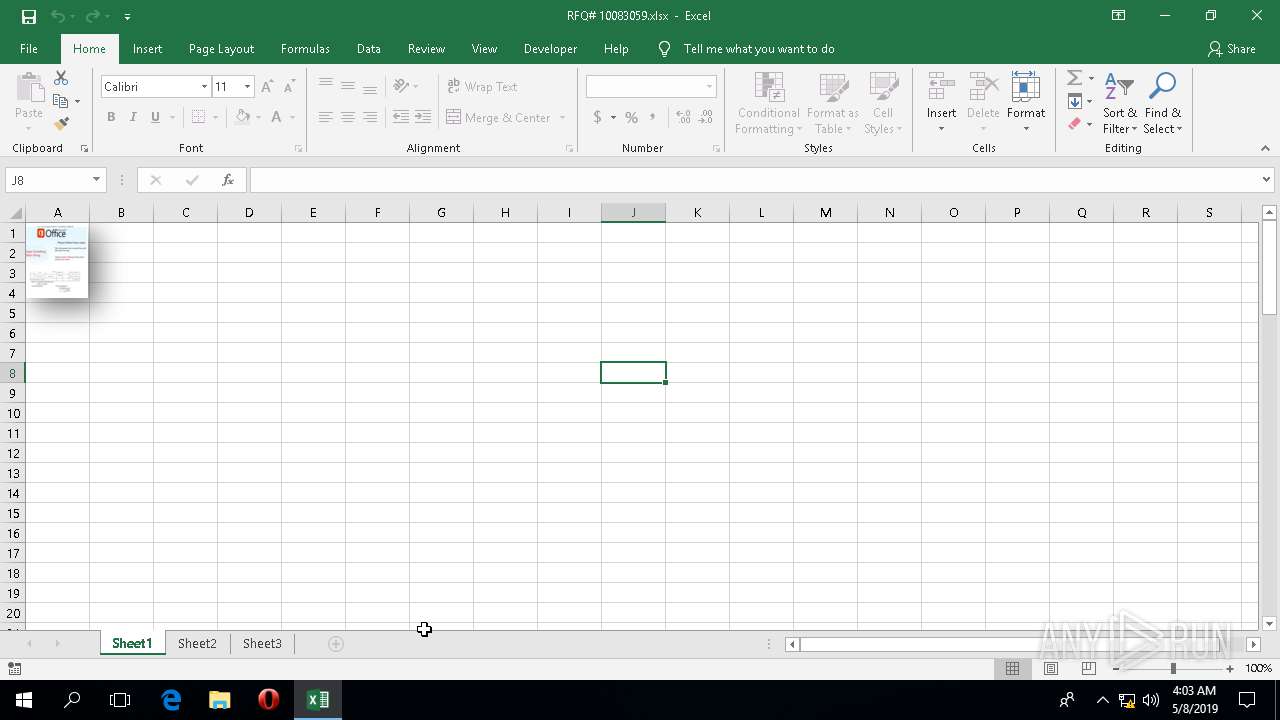Click Decrease Font Size icon
This screenshot has height=720, width=1280.
[x=289, y=87]
